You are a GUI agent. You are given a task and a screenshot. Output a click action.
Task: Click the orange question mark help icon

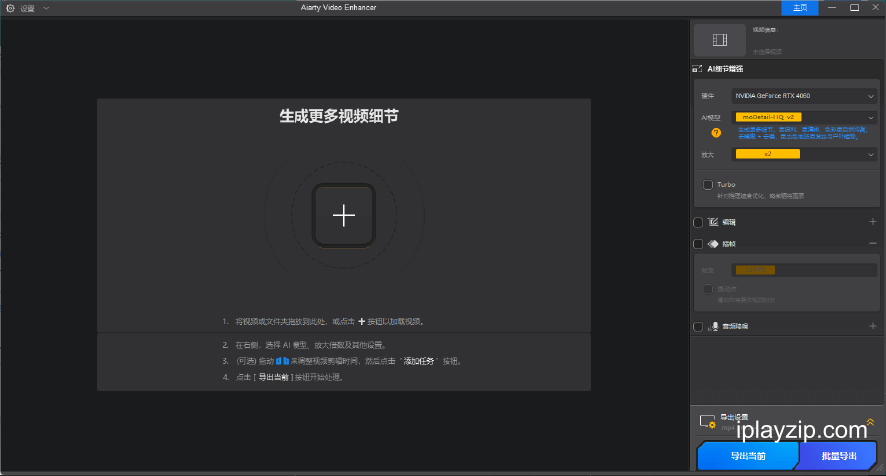point(716,133)
